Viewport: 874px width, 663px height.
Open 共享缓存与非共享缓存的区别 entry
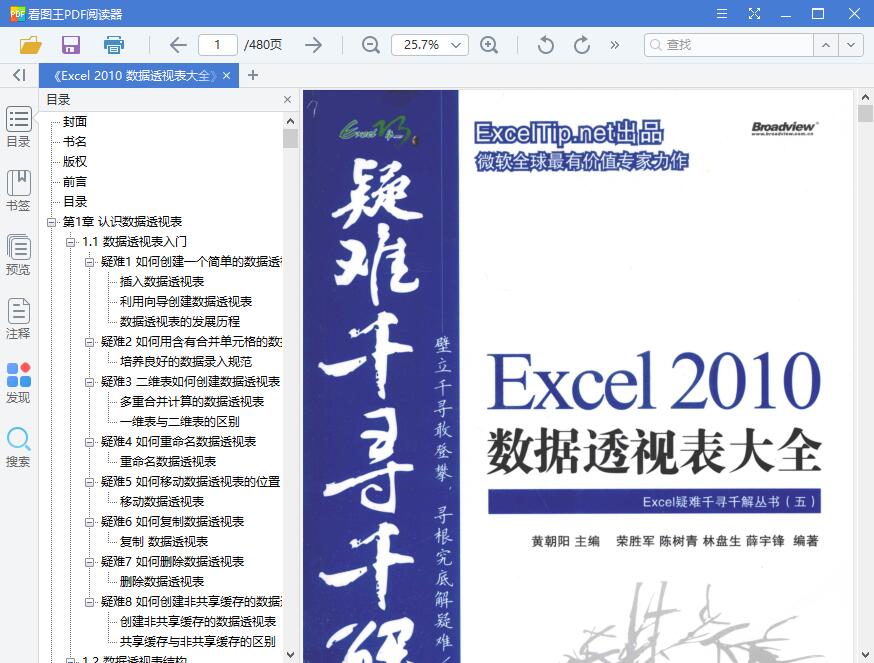coord(197,642)
